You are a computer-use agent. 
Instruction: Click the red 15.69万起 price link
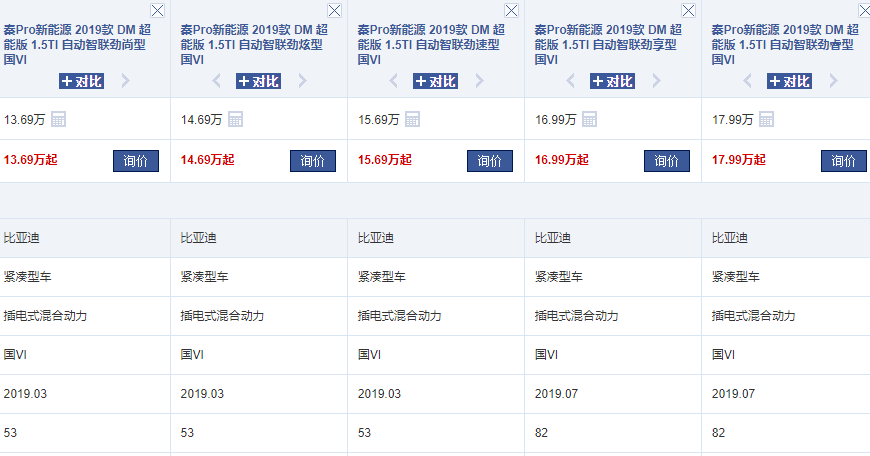pos(385,160)
